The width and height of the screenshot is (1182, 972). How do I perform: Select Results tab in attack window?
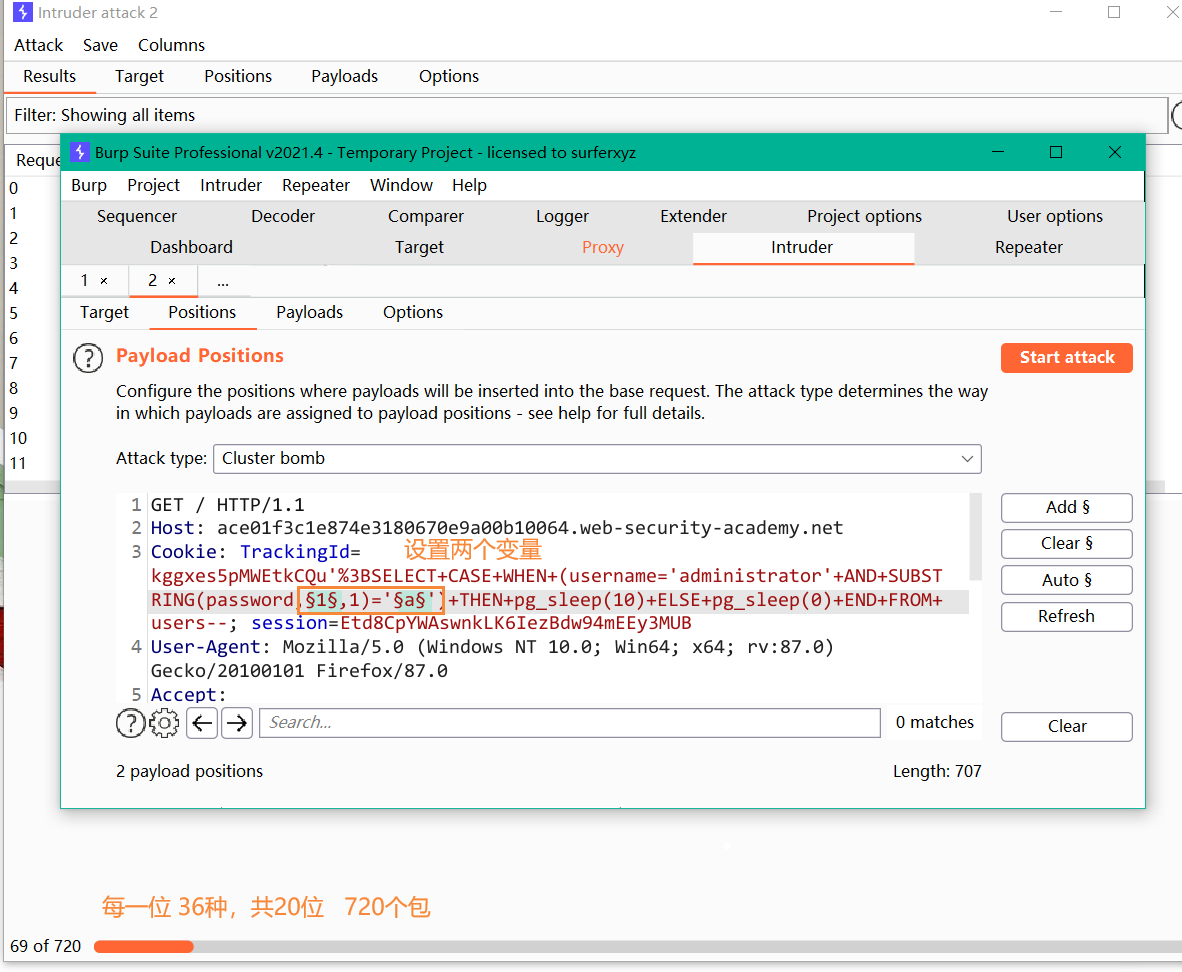click(x=50, y=77)
